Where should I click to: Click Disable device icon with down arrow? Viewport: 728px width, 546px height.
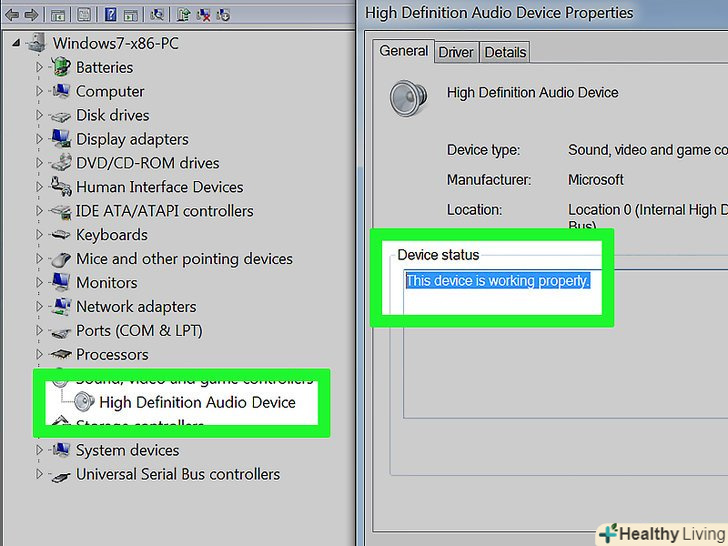click(x=223, y=15)
